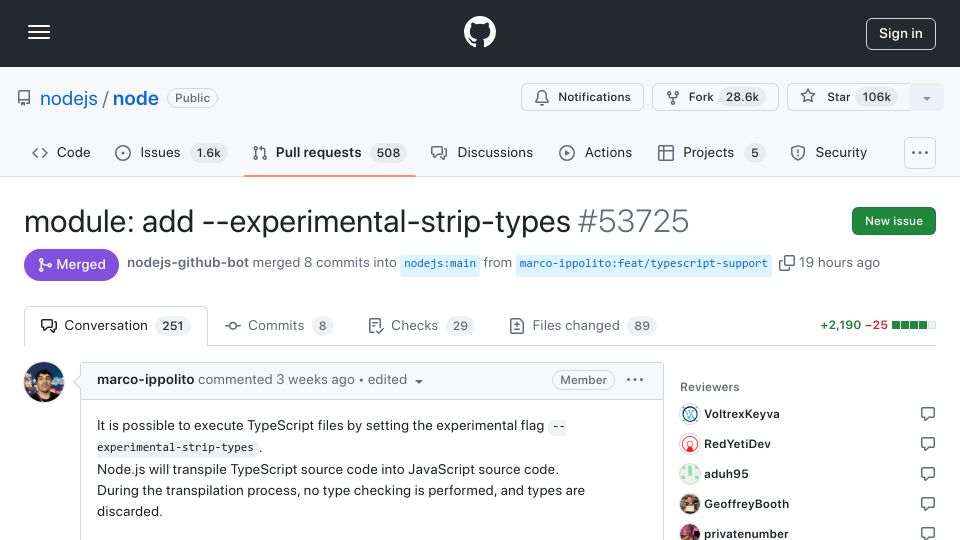Click the purple Merged status badge
This screenshot has width=960, height=540.
[71, 264]
